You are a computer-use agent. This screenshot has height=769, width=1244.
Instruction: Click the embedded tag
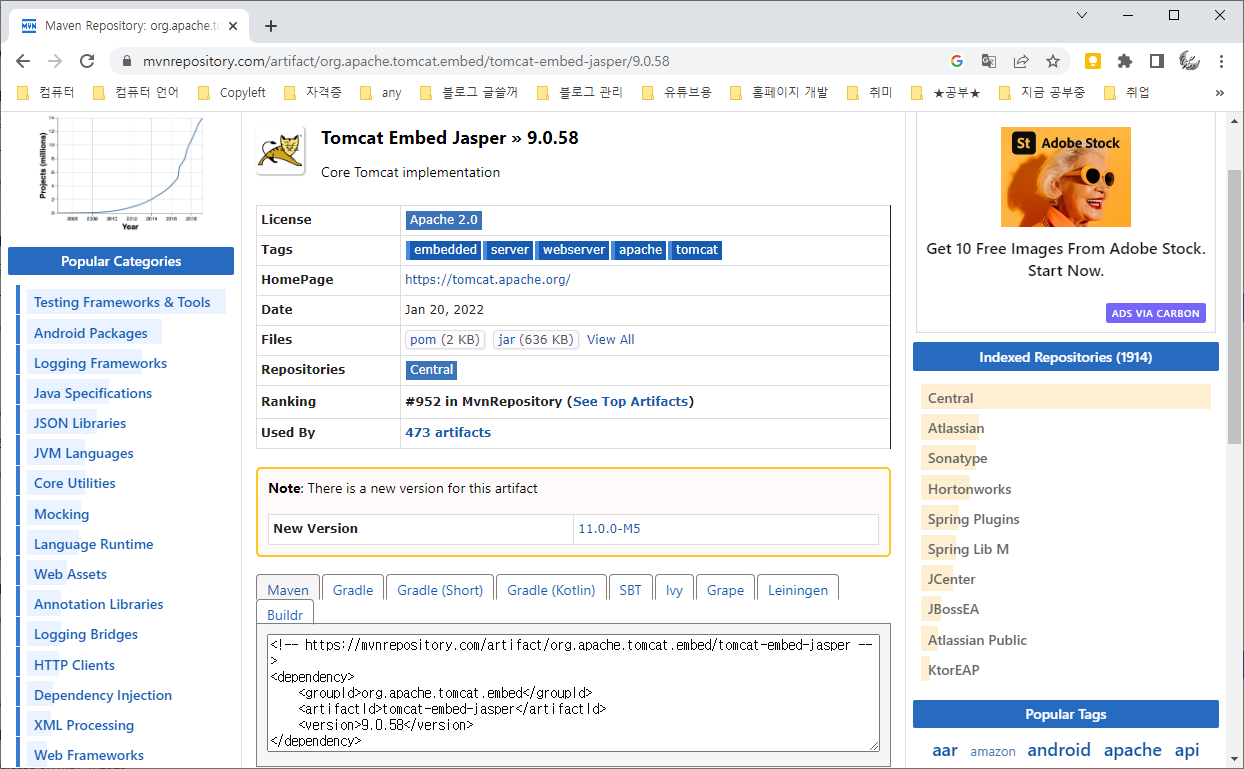pos(445,250)
